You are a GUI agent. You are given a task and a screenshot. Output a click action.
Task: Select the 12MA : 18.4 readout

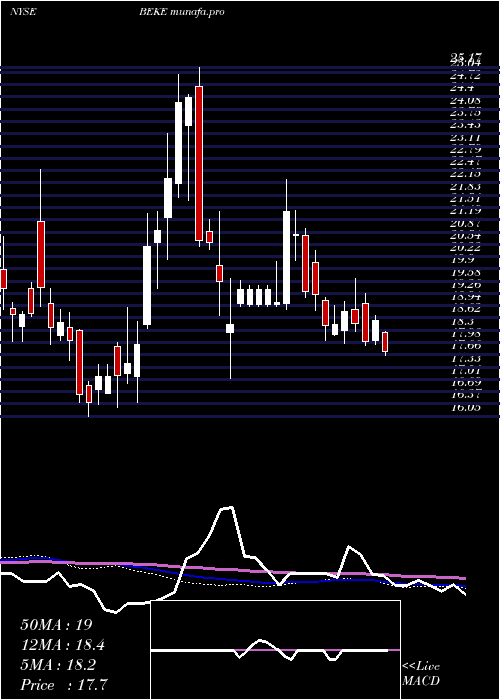pos(65,645)
